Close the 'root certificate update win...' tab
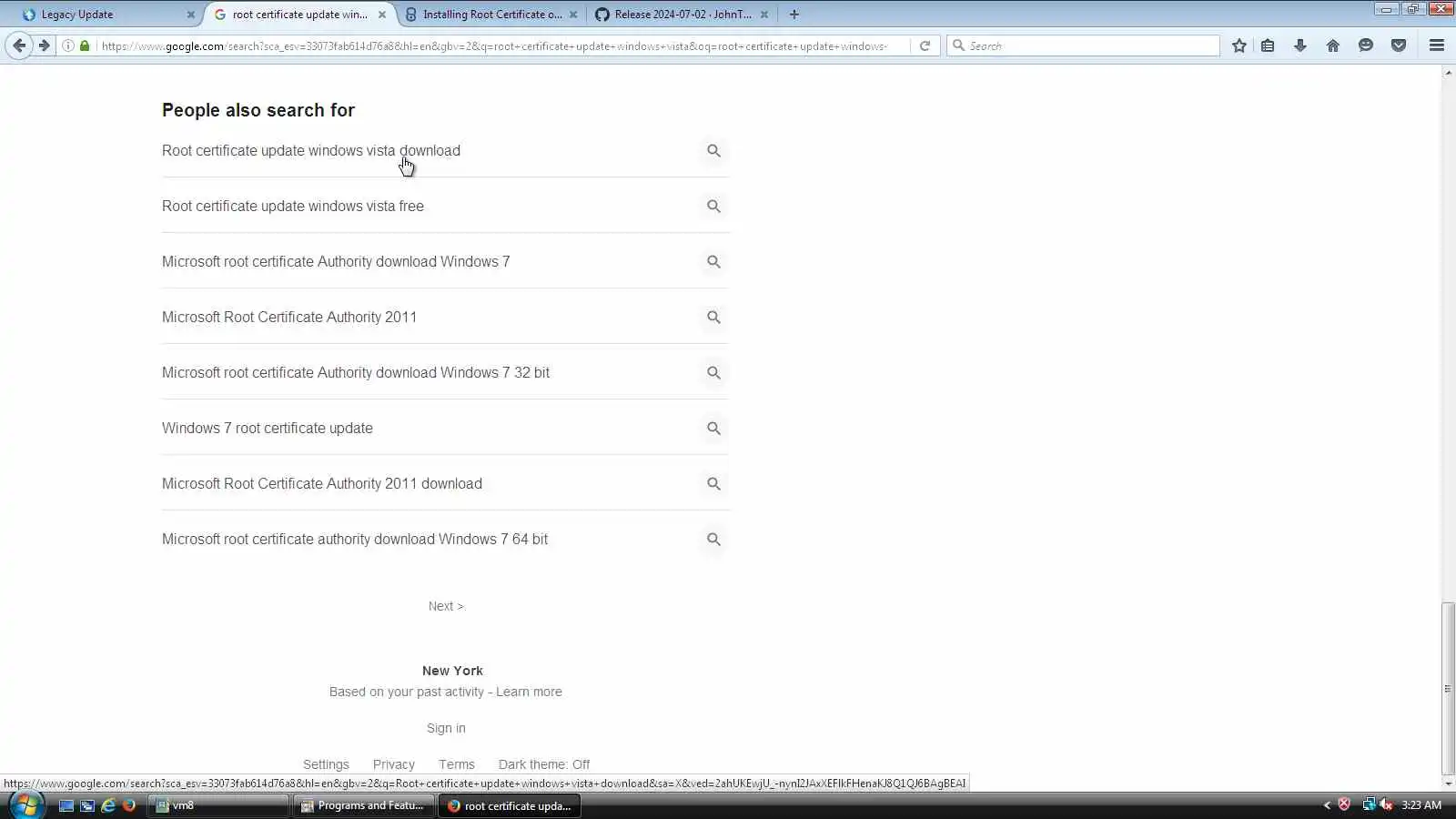1456x819 pixels. [382, 15]
